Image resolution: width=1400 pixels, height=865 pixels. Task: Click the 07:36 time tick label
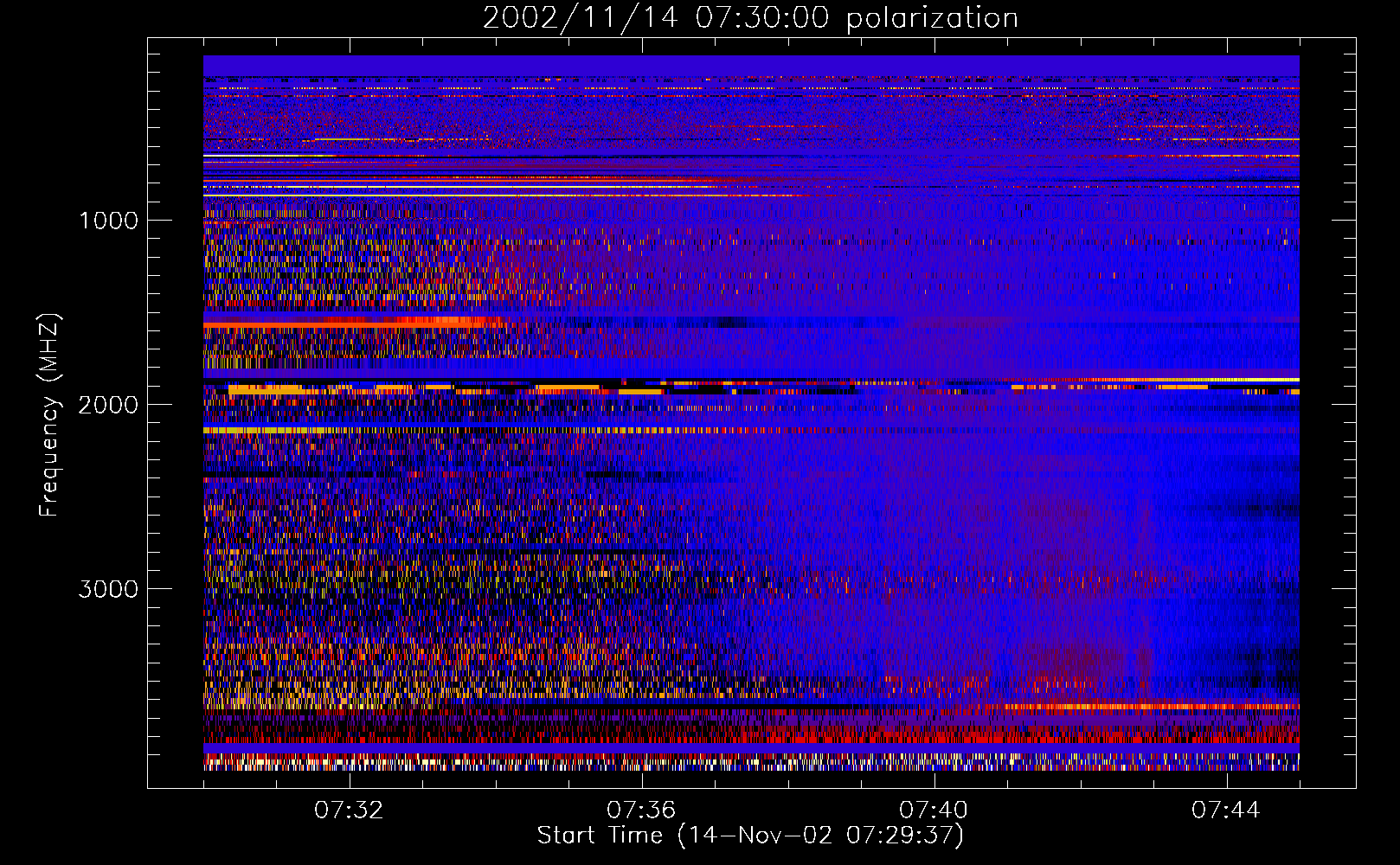click(641, 811)
